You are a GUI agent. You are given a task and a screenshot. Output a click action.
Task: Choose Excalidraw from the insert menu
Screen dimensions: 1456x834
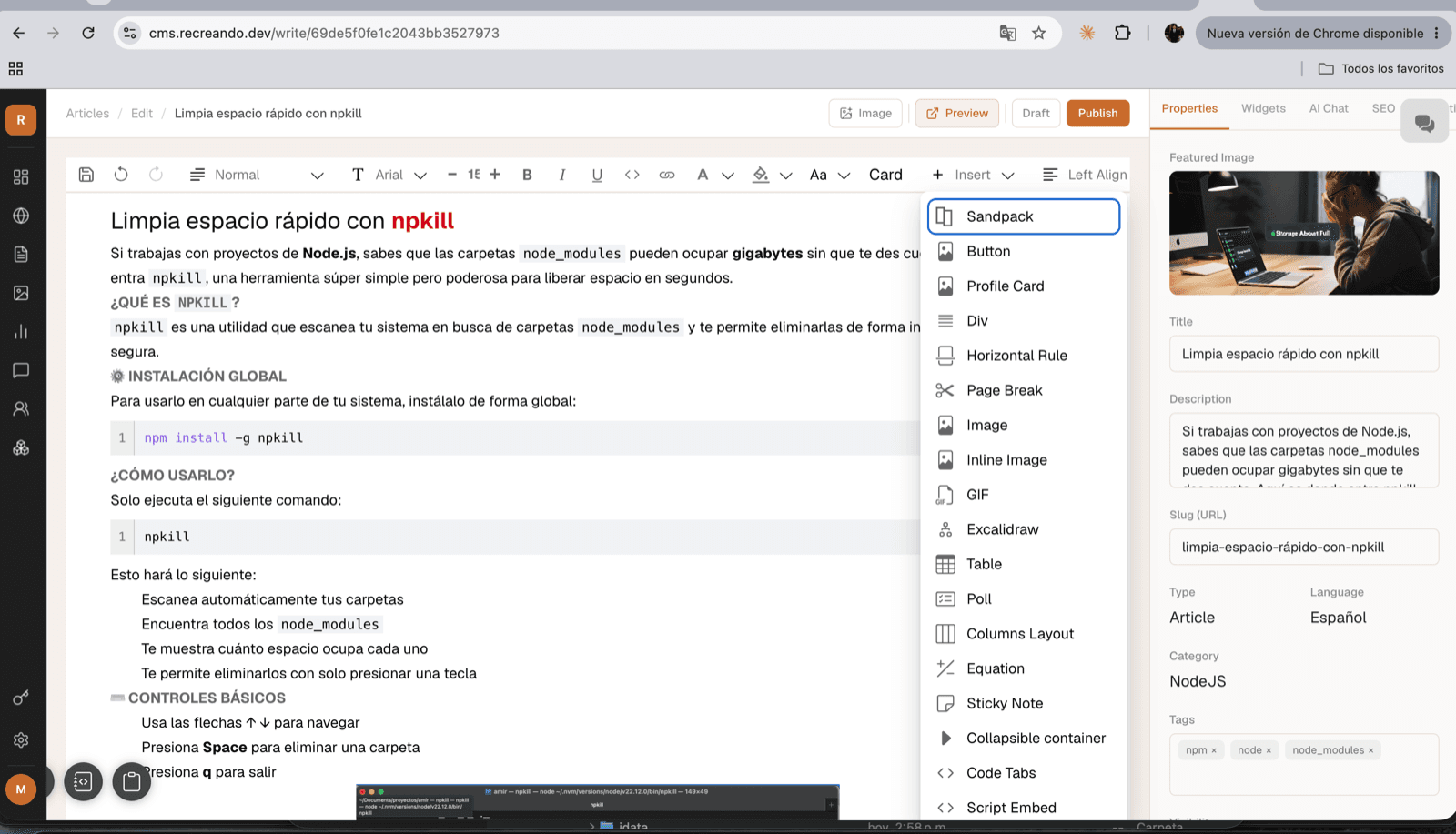pyautogui.click(x=1024, y=529)
